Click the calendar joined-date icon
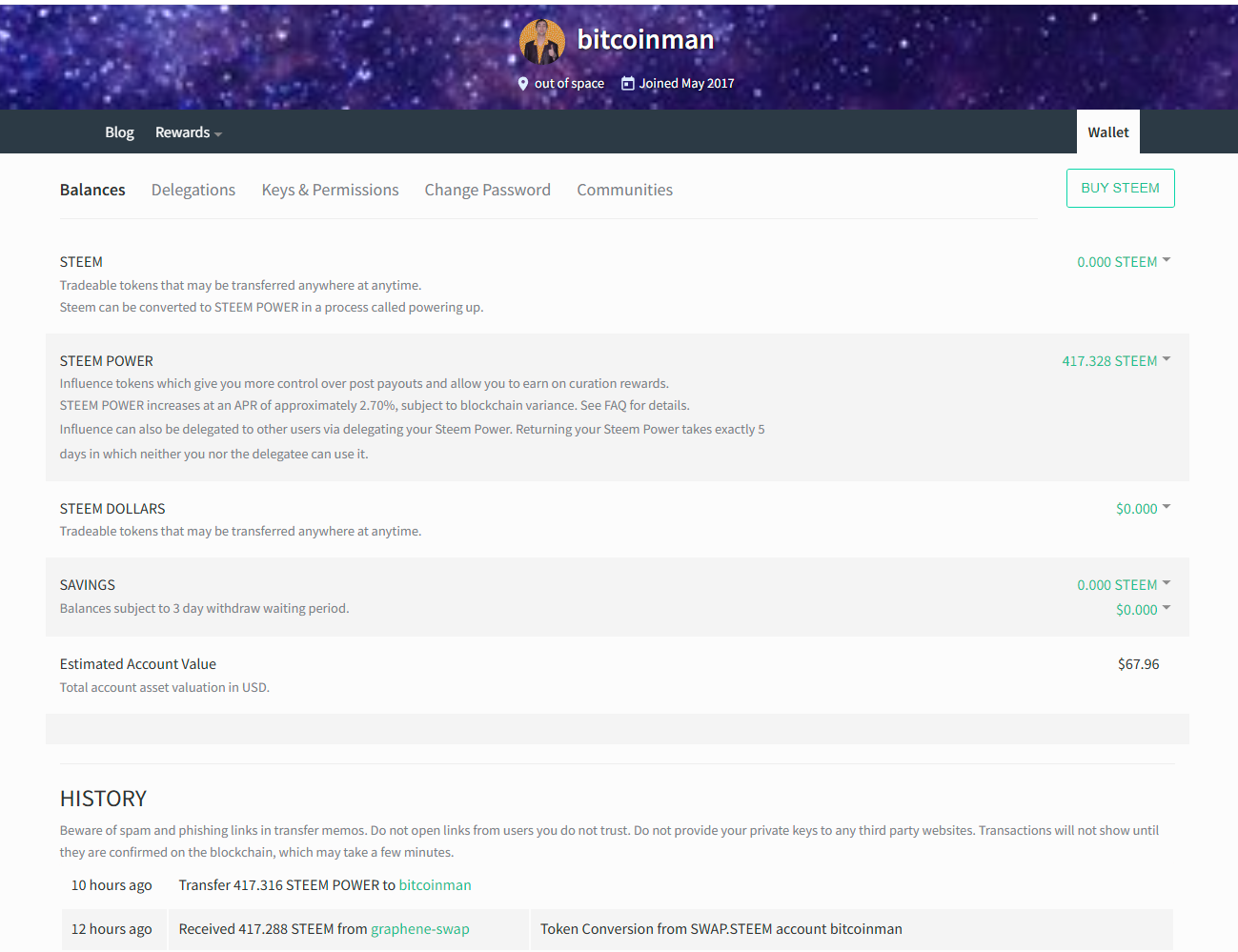Viewport: 1238px width, 952px height. pyautogui.click(x=627, y=84)
